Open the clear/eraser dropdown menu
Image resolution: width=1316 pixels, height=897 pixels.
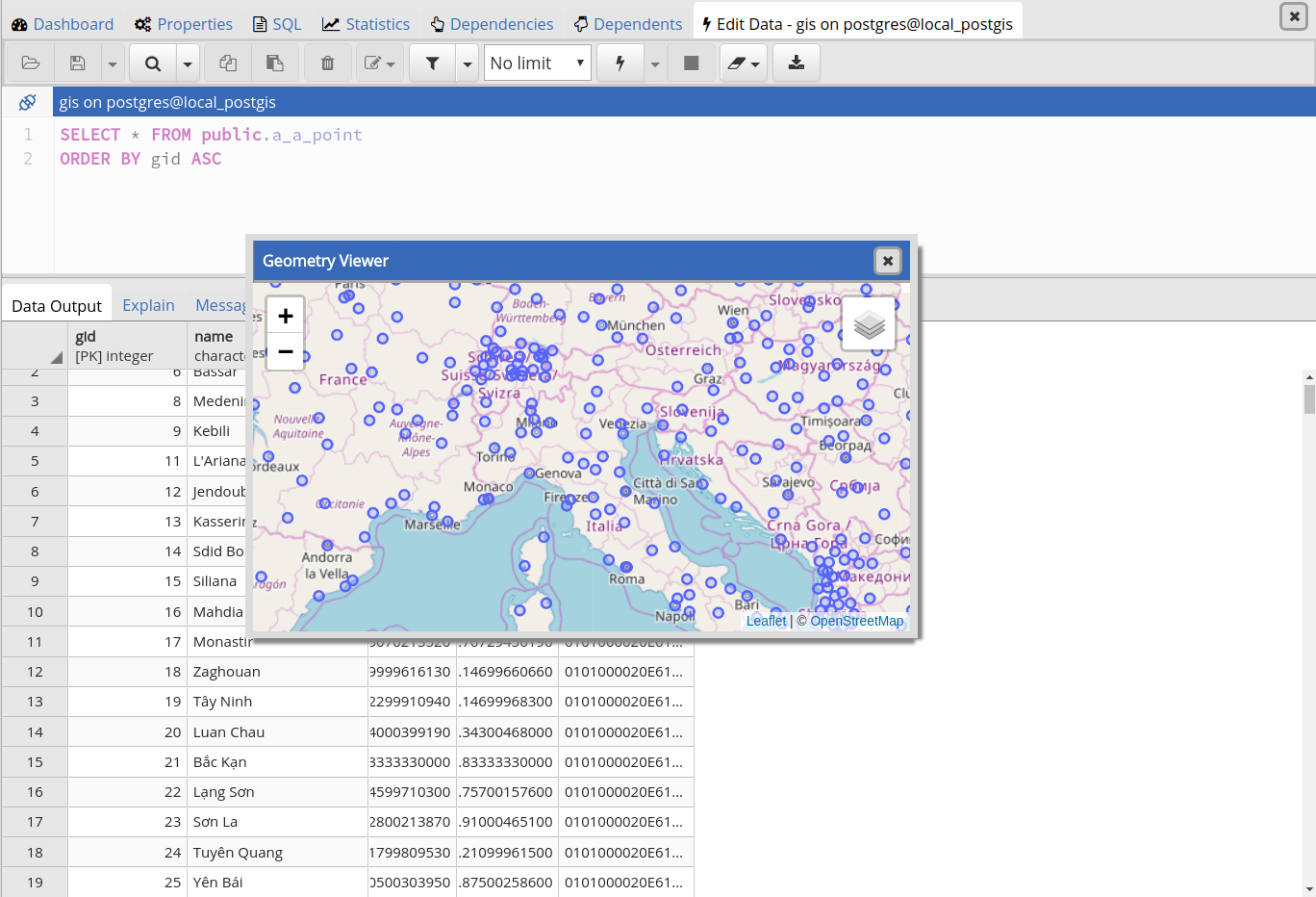744,64
